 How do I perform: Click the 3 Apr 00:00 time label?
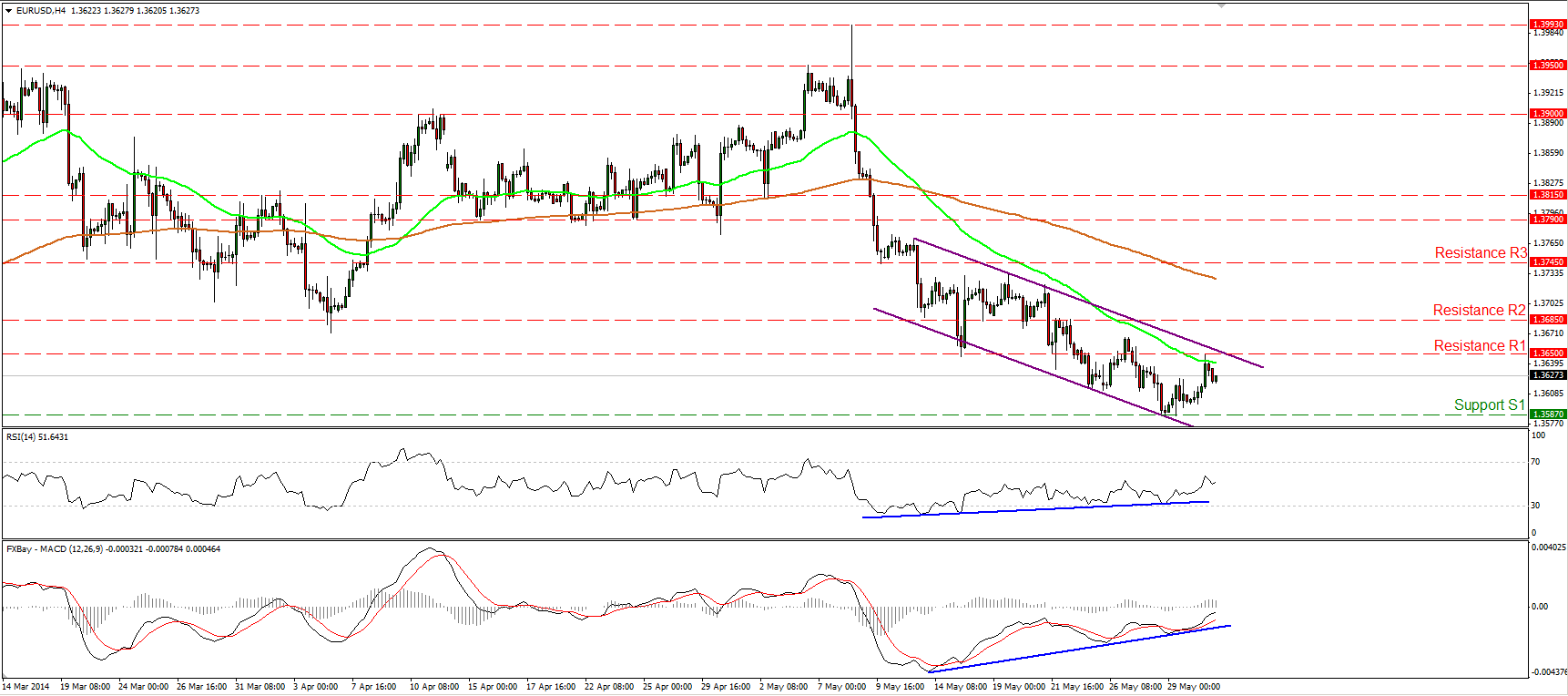[316, 687]
